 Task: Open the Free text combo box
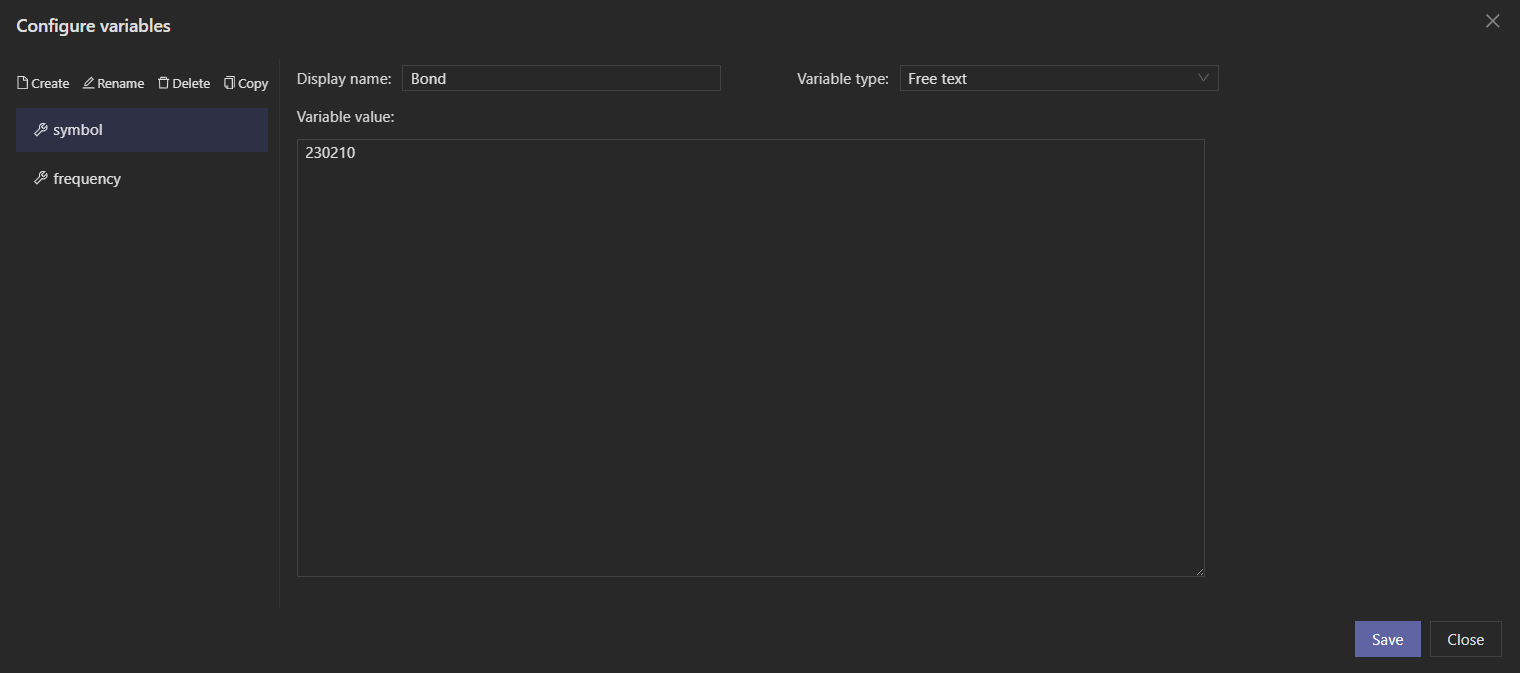point(1050,78)
